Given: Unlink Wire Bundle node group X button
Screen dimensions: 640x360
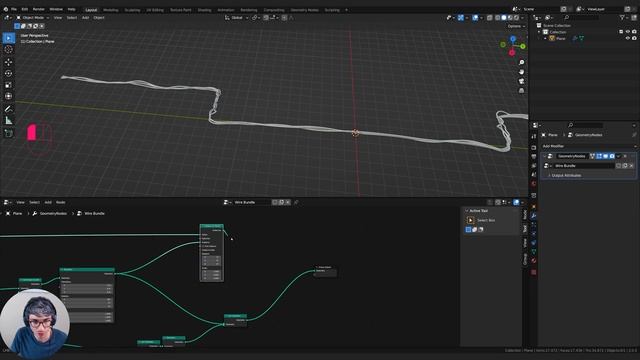Looking at the screenshot, I should (x=288, y=202).
